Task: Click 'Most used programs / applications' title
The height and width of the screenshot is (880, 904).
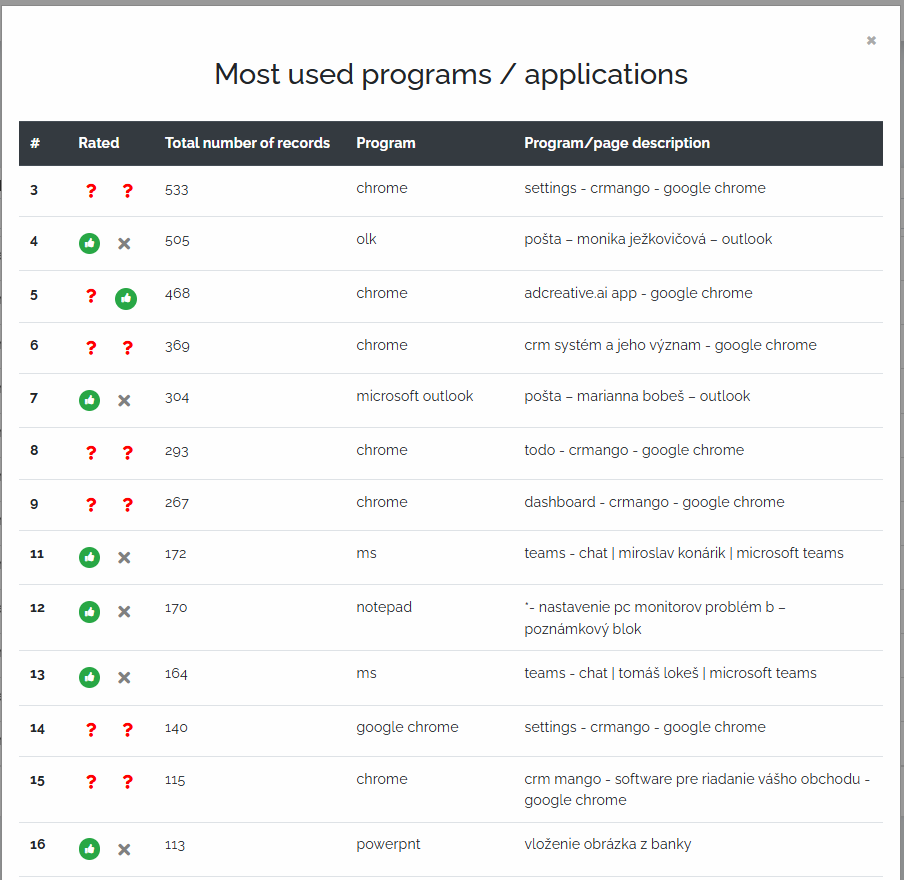Action: pyautogui.click(x=451, y=74)
